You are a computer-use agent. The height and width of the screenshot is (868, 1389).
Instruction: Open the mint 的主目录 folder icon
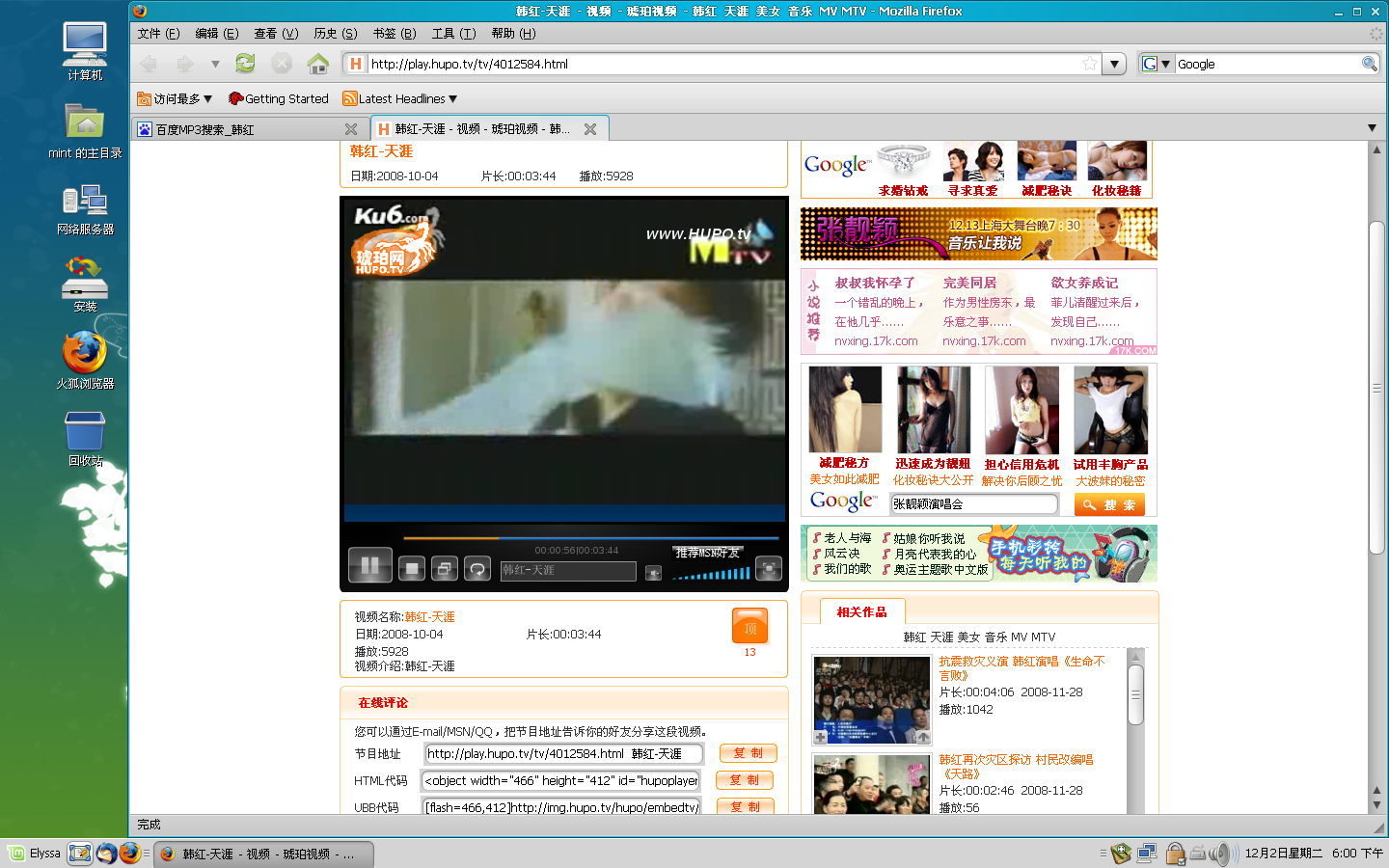coord(85,130)
